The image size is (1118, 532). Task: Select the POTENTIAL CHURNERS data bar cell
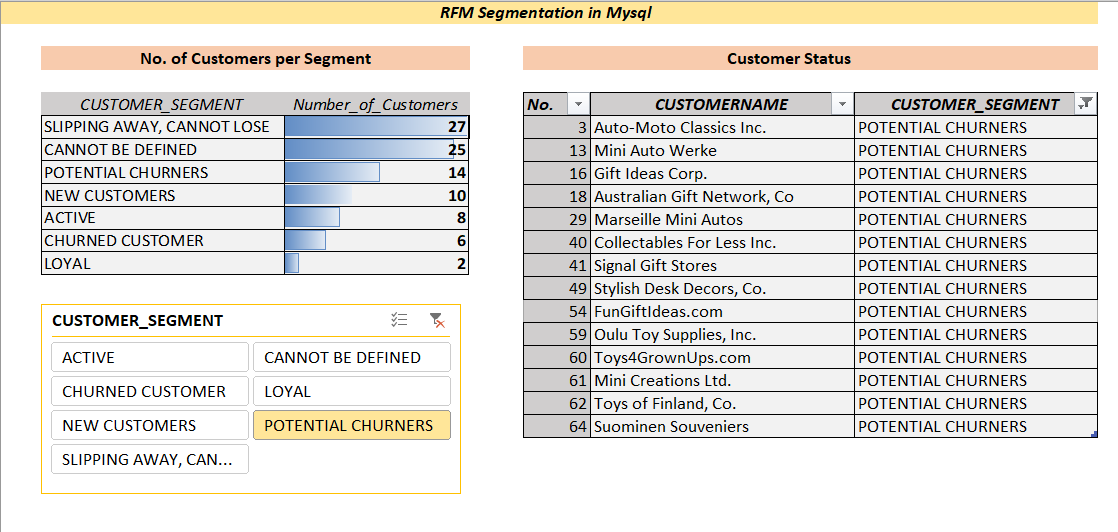(x=376, y=173)
